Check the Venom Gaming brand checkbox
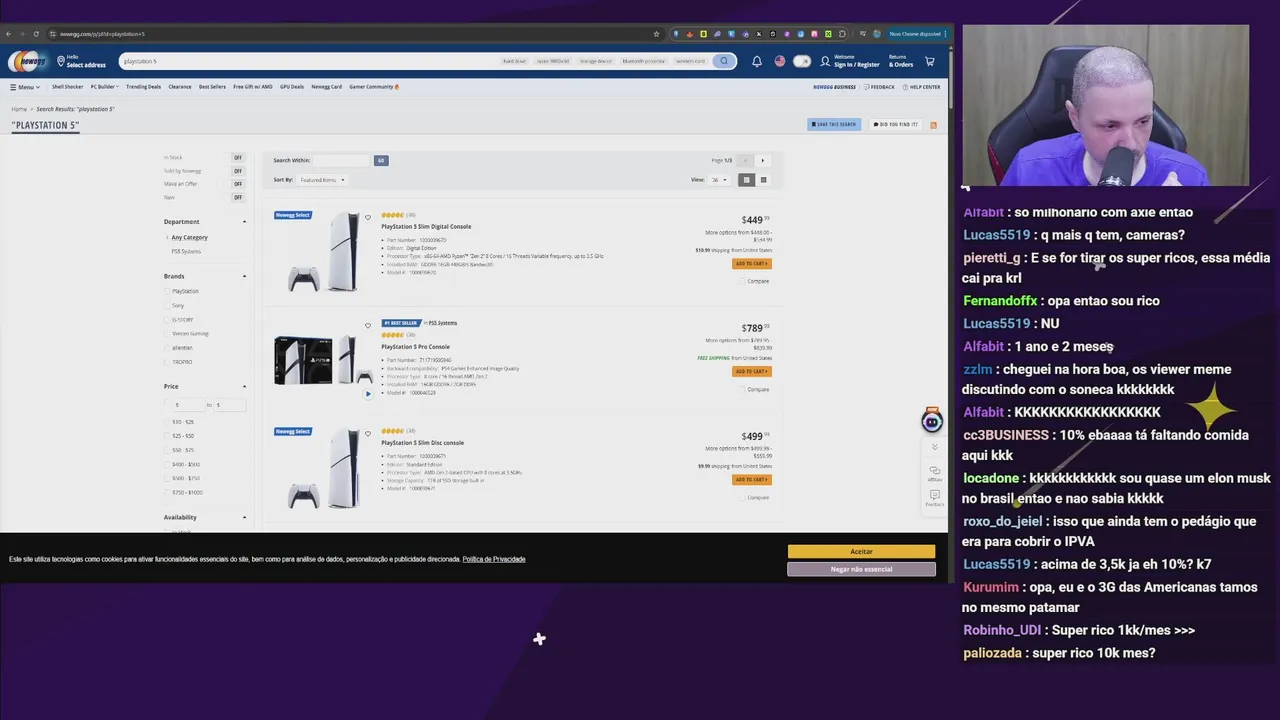 tap(167, 333)
